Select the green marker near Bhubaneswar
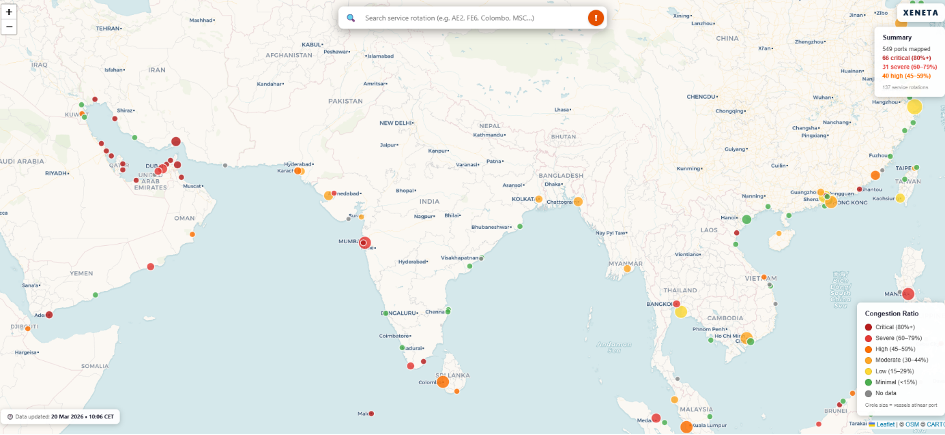 (x=520, y=227)
